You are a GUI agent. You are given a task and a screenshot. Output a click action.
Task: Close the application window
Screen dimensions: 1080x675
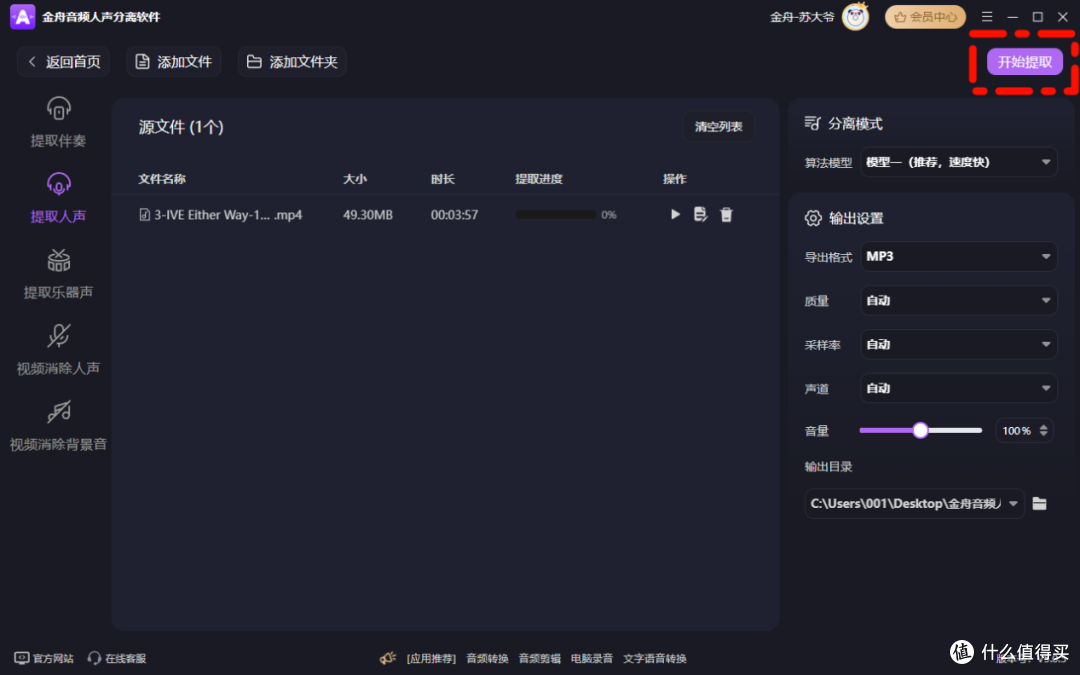tap(1063, 17)
